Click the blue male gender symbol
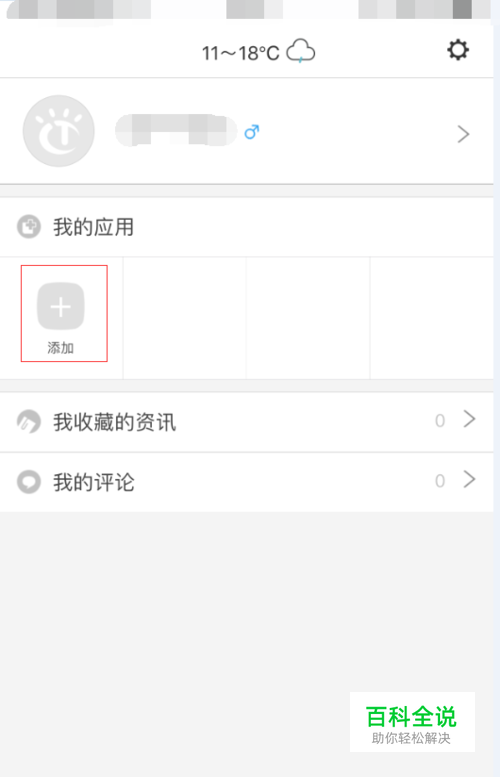Viewport: 500px width, 777px height. click(252, 132)
